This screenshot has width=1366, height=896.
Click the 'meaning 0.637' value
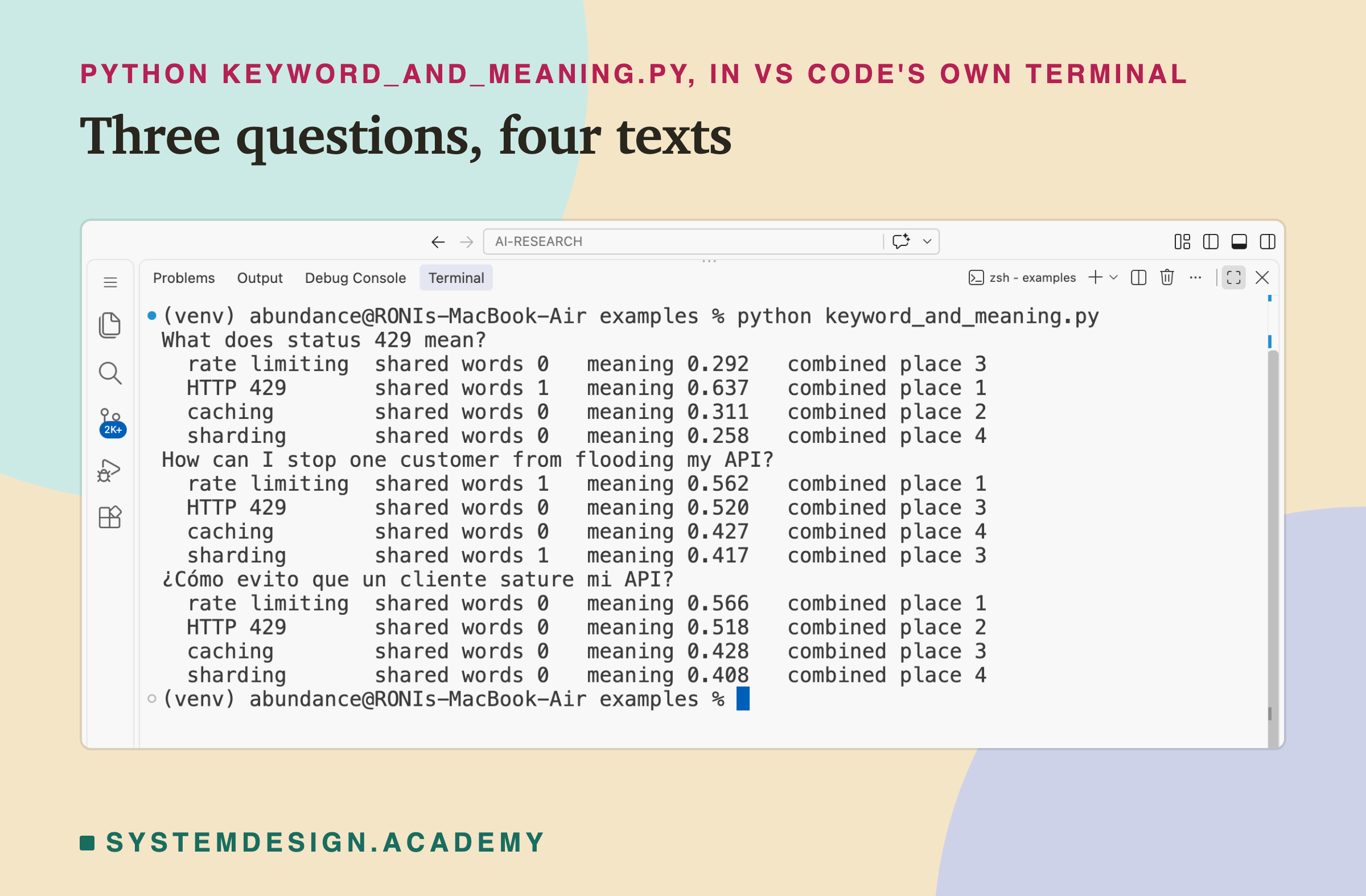tap(668, 388)
